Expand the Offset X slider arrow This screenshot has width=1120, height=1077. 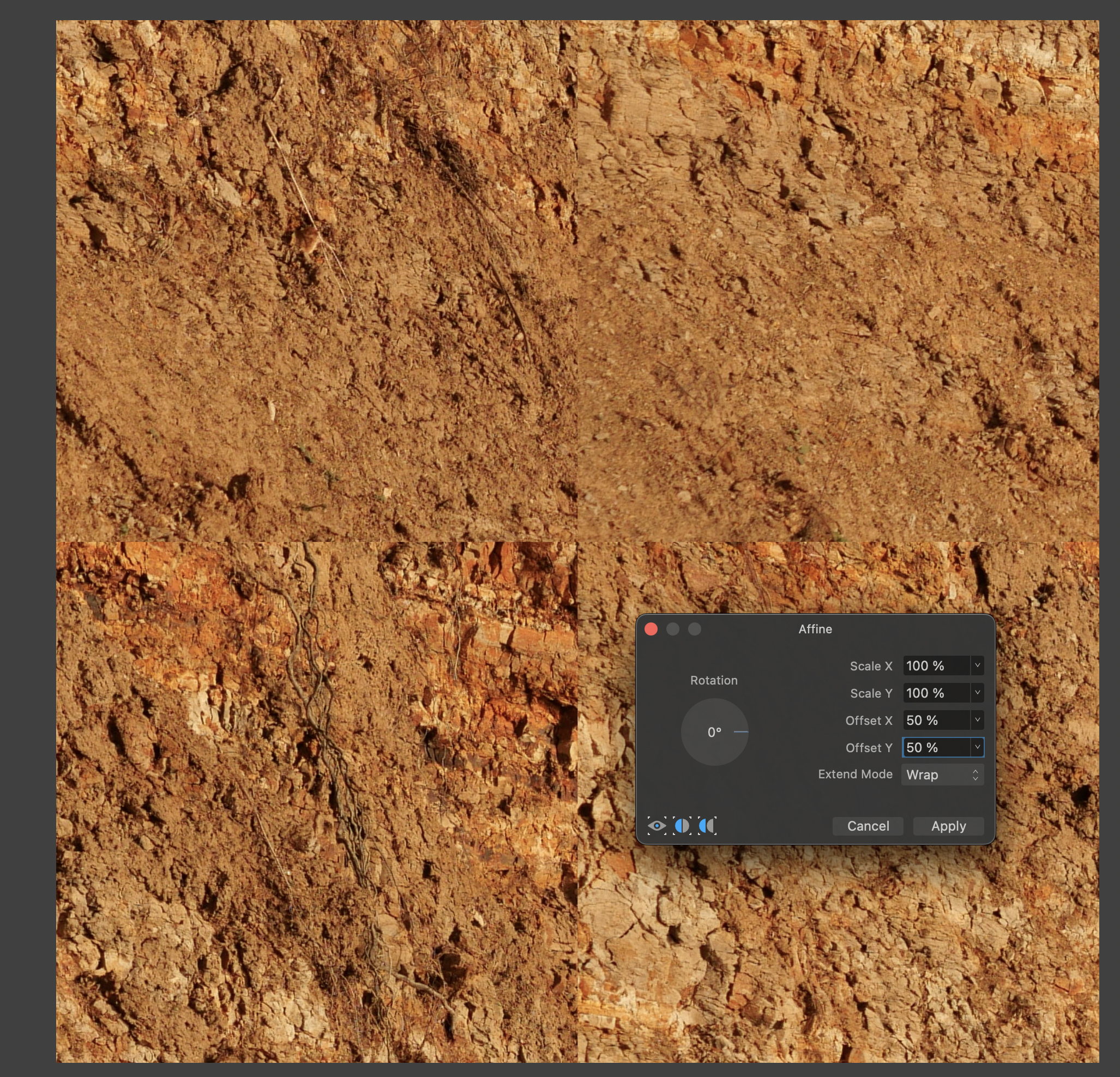pos(977,720)
